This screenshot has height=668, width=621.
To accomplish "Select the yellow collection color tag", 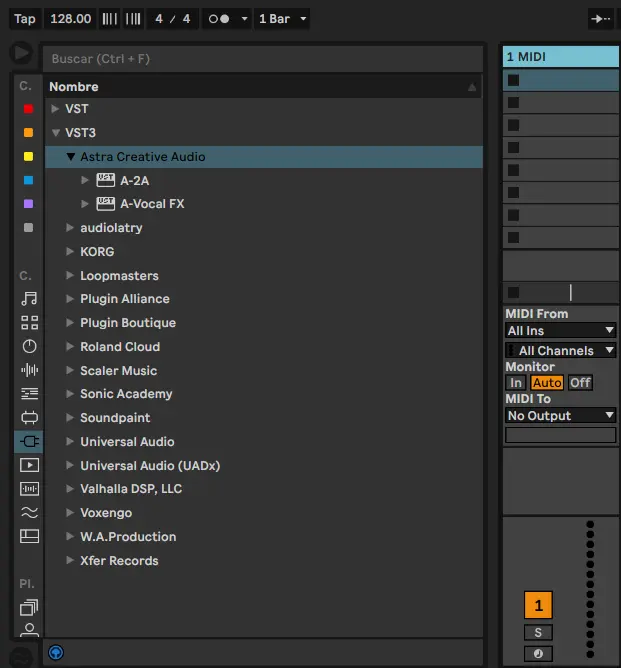I will [x=28, y=156].
